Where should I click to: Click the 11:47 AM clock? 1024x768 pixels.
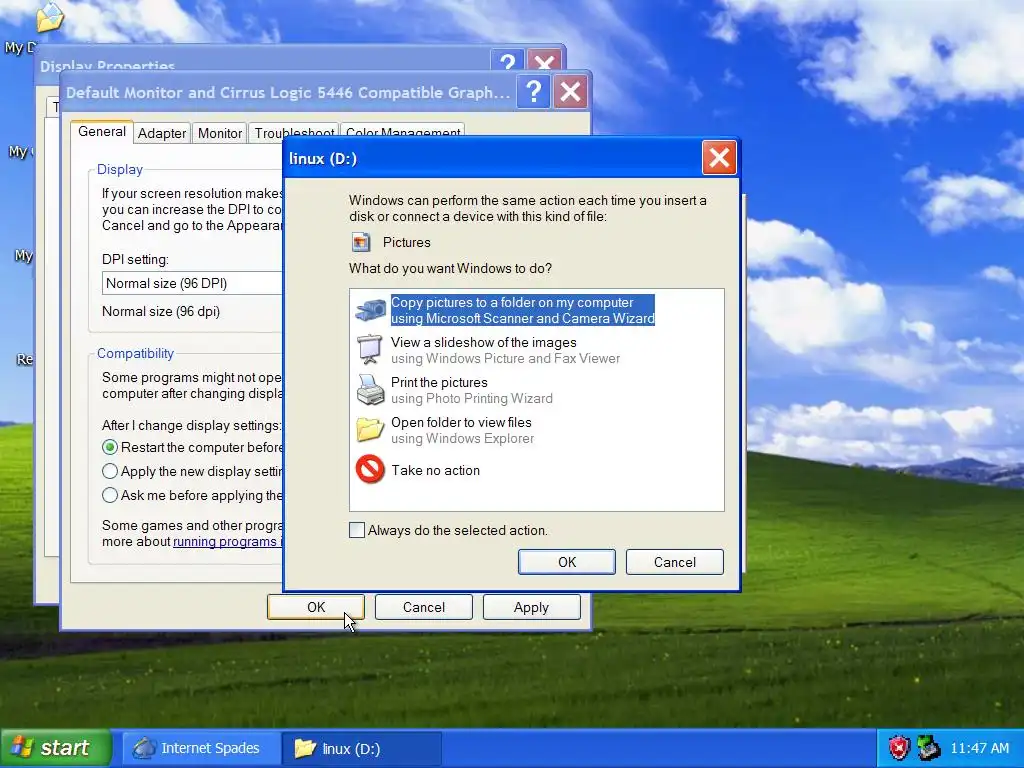980,748
